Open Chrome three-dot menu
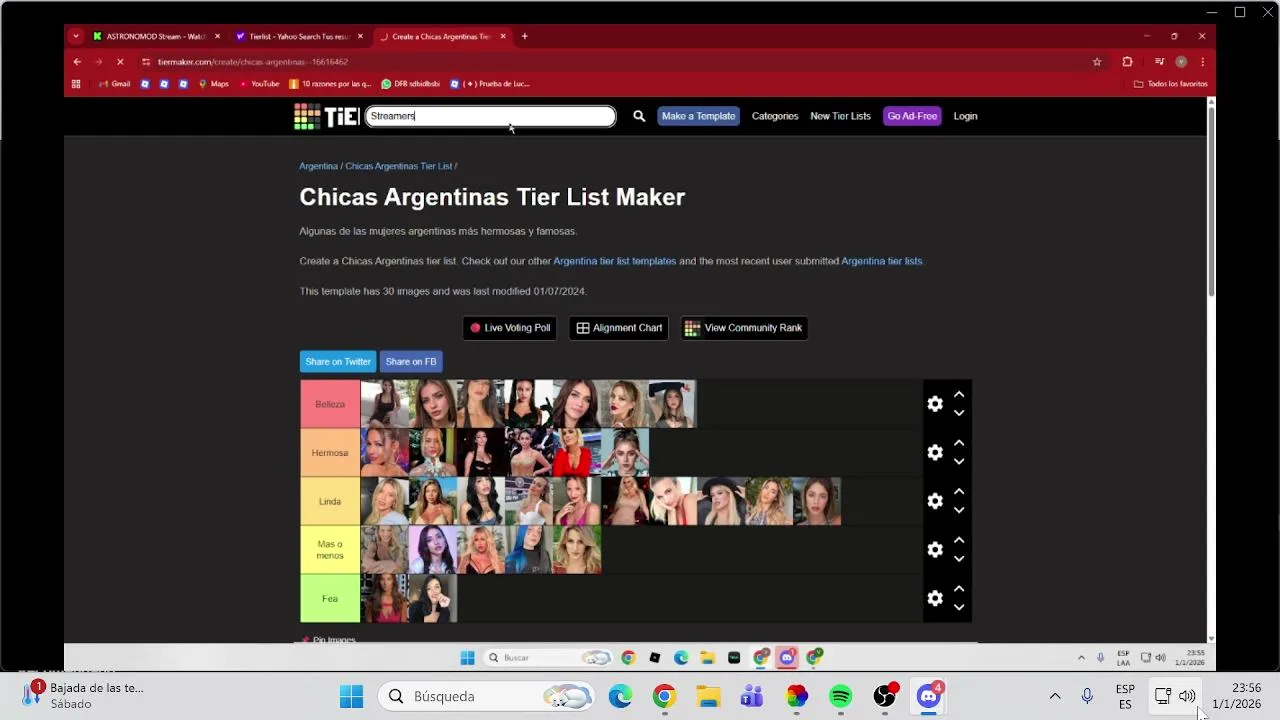Screen dimensions: 1280x720 [1202, 62]
